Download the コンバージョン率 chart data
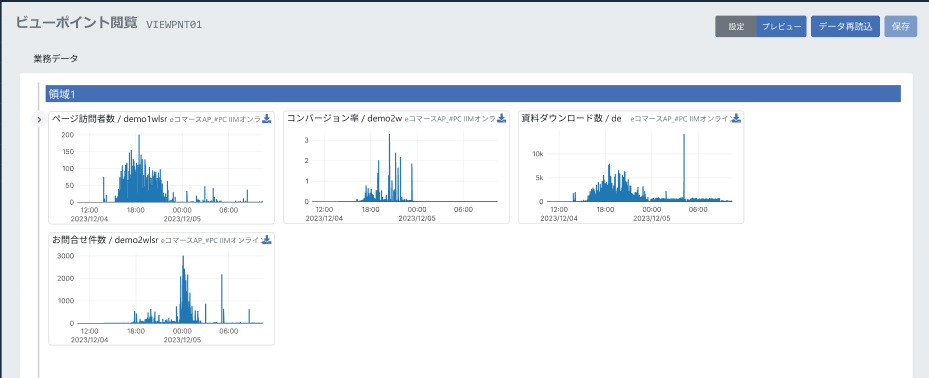The width and height of the screenshot is (929, 378). click(501, 118)
